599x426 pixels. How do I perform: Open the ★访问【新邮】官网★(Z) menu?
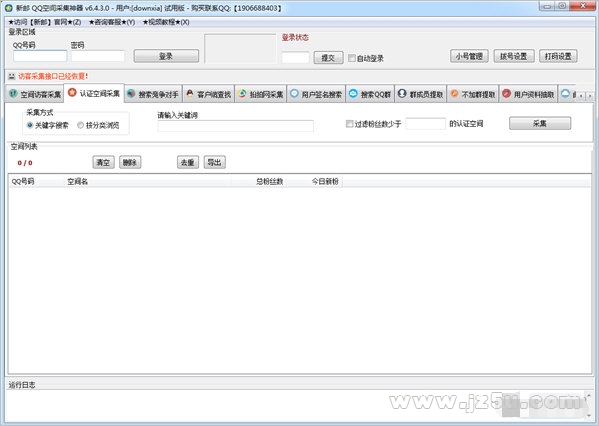(45, 22)
